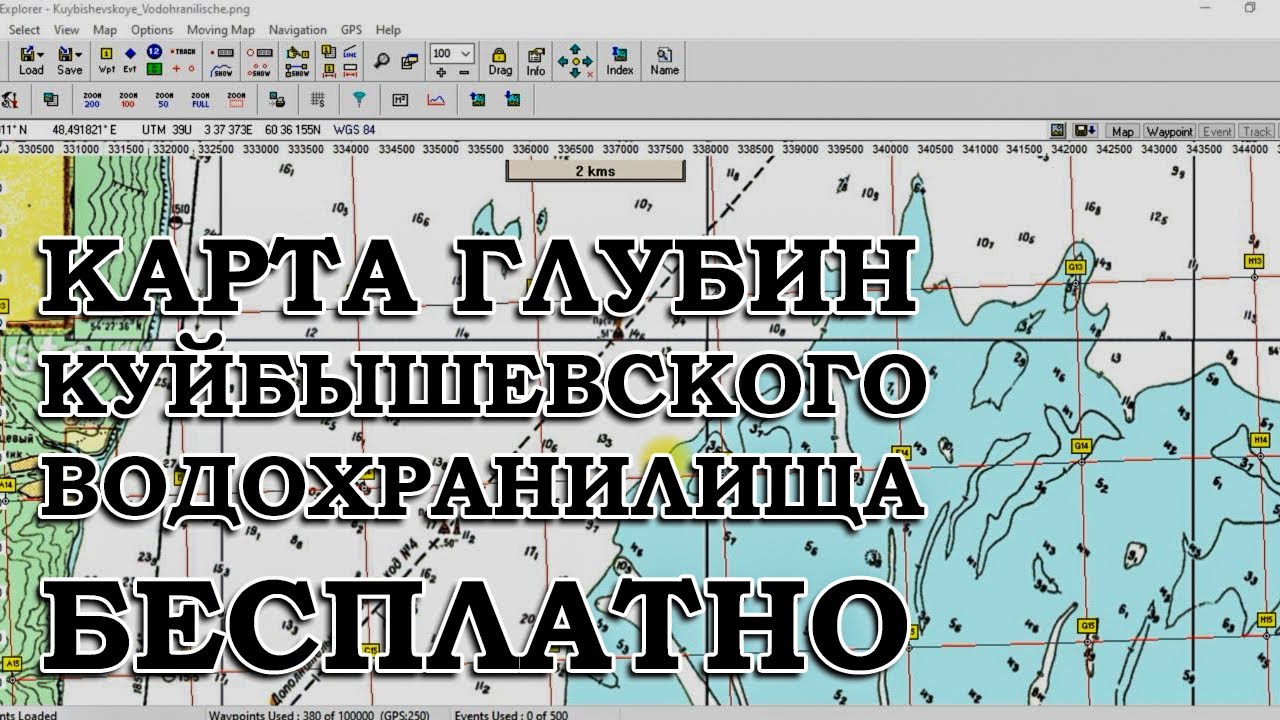
Task: Click the ZOOM 200 button
Action: (92, 100)
